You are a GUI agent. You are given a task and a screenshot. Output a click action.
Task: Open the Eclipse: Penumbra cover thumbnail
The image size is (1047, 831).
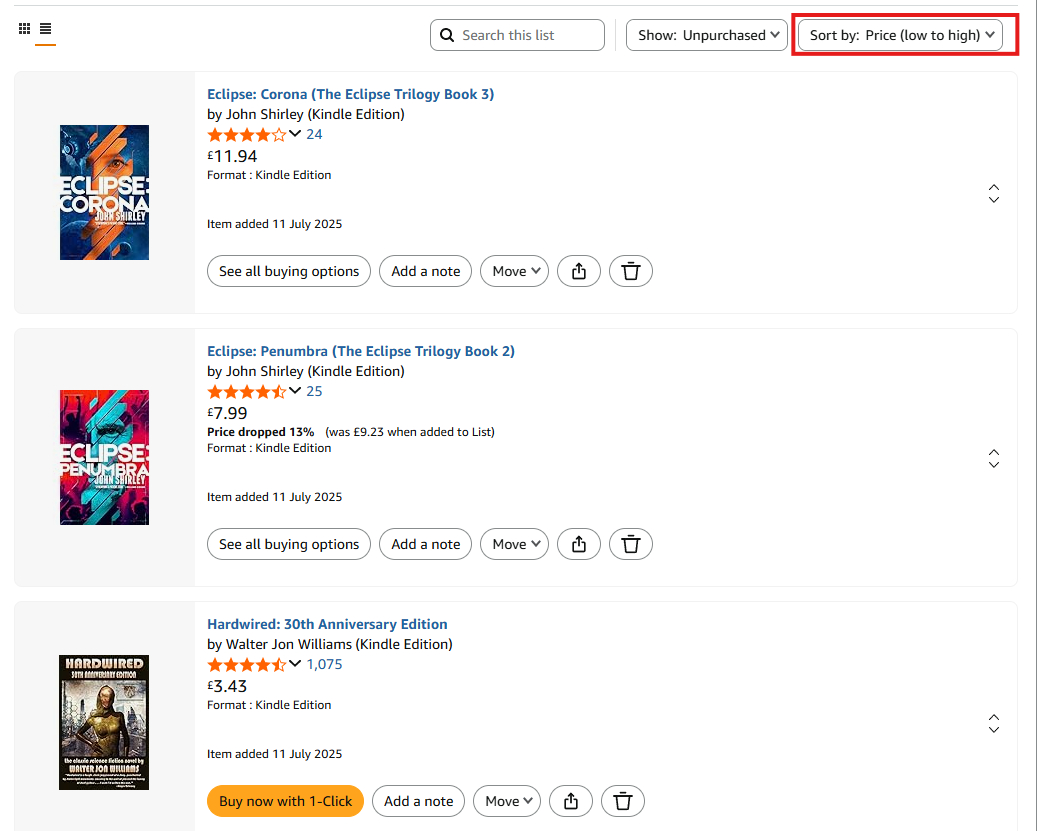click(x=104, y=457)
